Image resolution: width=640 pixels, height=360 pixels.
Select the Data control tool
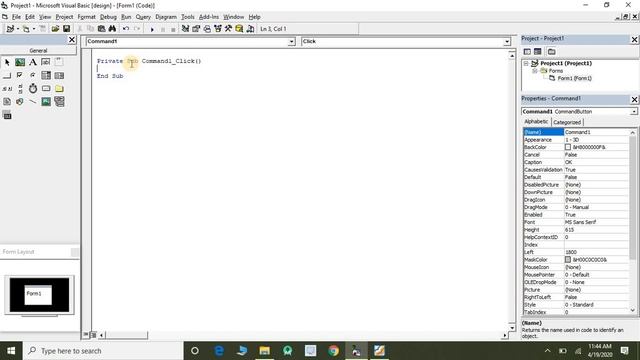(x=59, y=102)
